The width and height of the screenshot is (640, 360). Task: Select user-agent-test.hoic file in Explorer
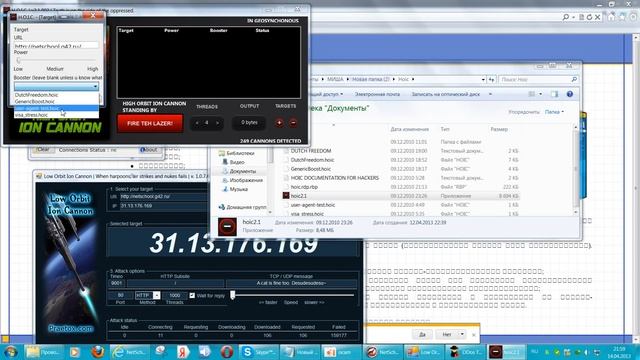[313, 205]
